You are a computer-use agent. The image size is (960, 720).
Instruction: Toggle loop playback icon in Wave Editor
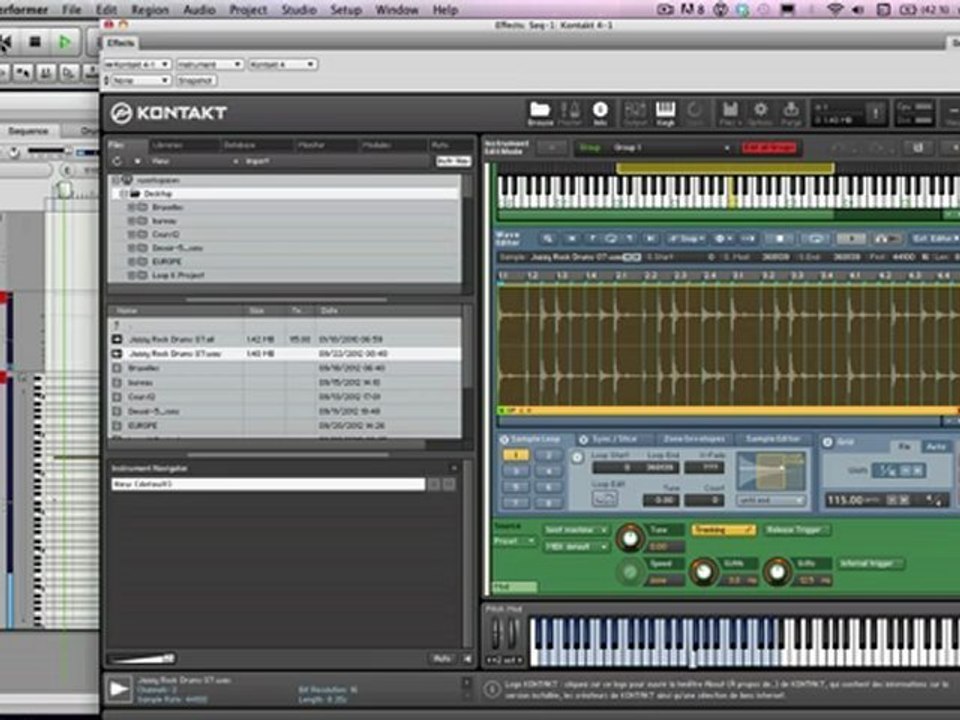tap(816, 238)
